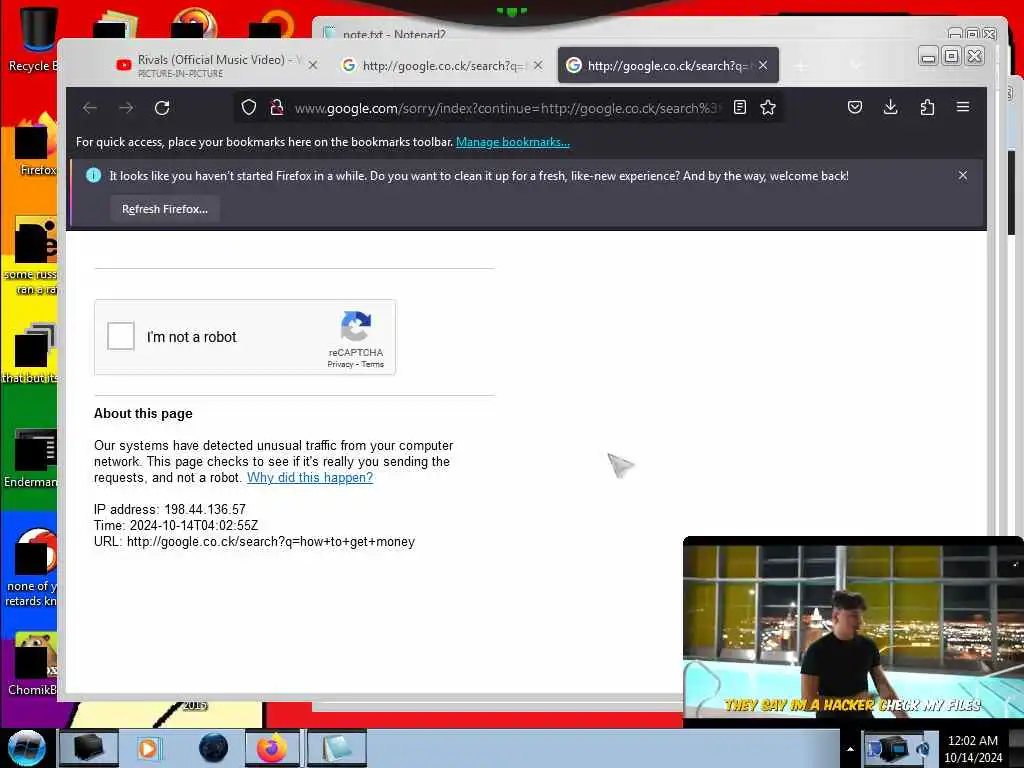This screenshot has width=1024, height=768.
Task: Click the Time 2024-10-14T04:02:55Z text
Action: pyautogui.click(x=176, y=525)
